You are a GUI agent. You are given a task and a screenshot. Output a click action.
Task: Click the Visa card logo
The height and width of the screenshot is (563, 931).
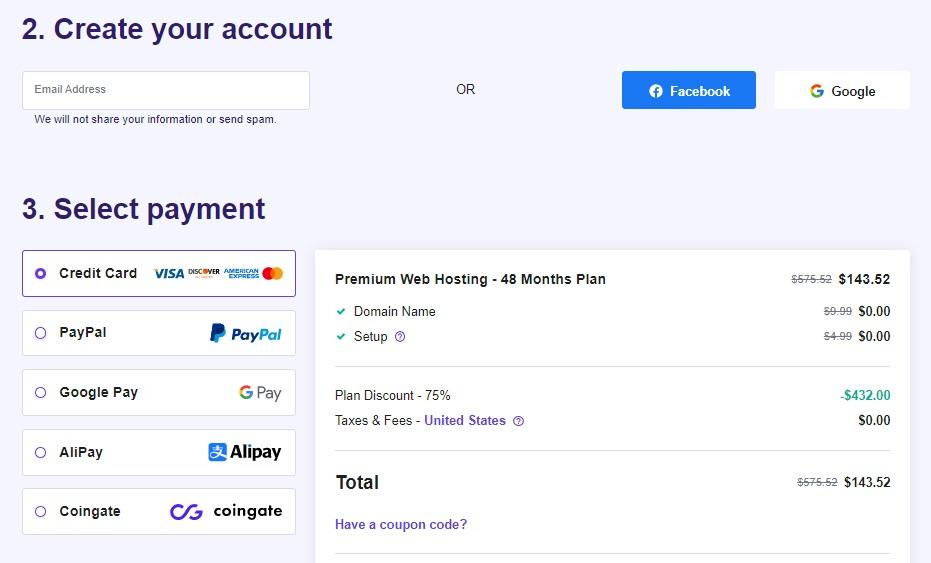[x=168, y=273]
